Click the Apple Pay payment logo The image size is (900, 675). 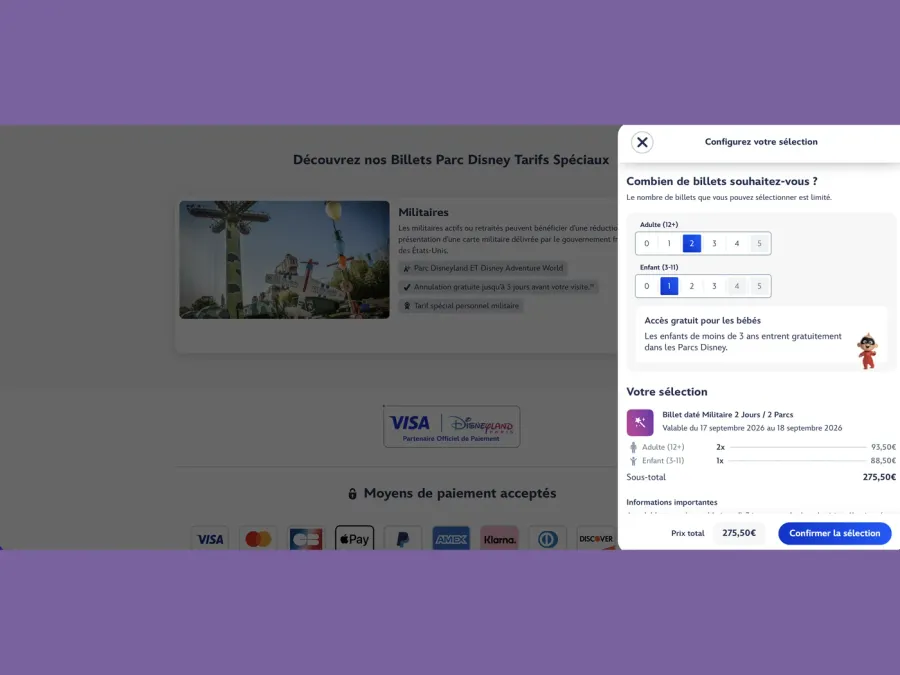354,539
